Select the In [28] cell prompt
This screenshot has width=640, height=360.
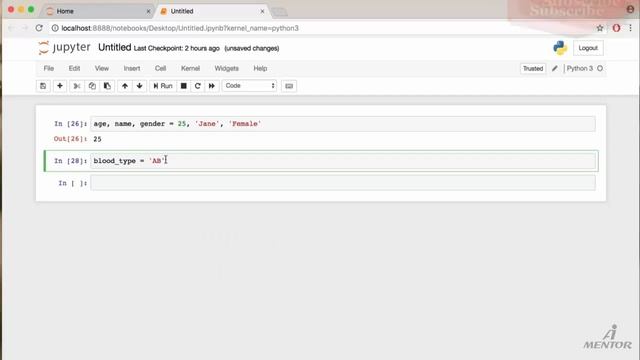click(x=70, y=161)
